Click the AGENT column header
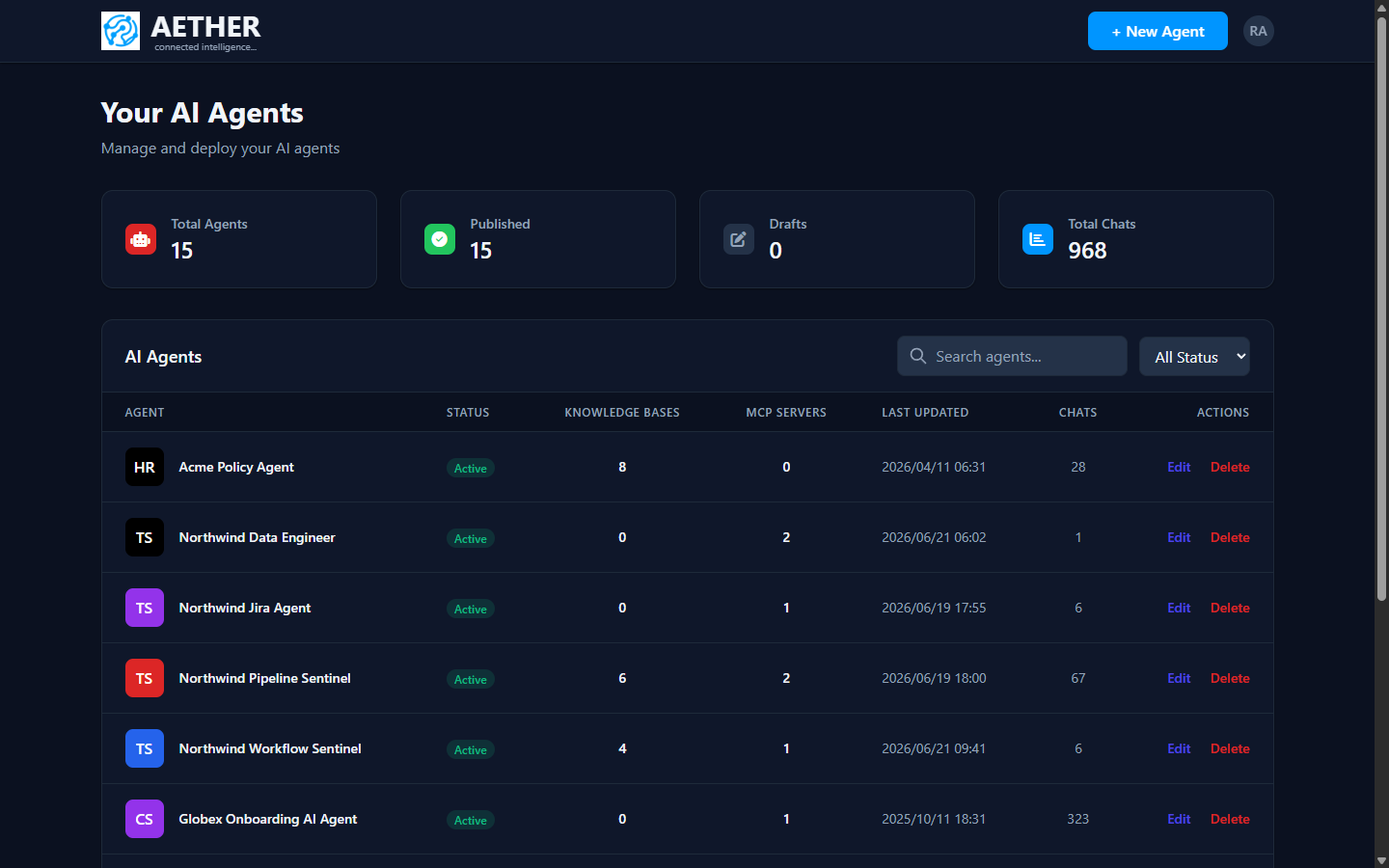The image size is (1389, 868). [x=145, y=412]
